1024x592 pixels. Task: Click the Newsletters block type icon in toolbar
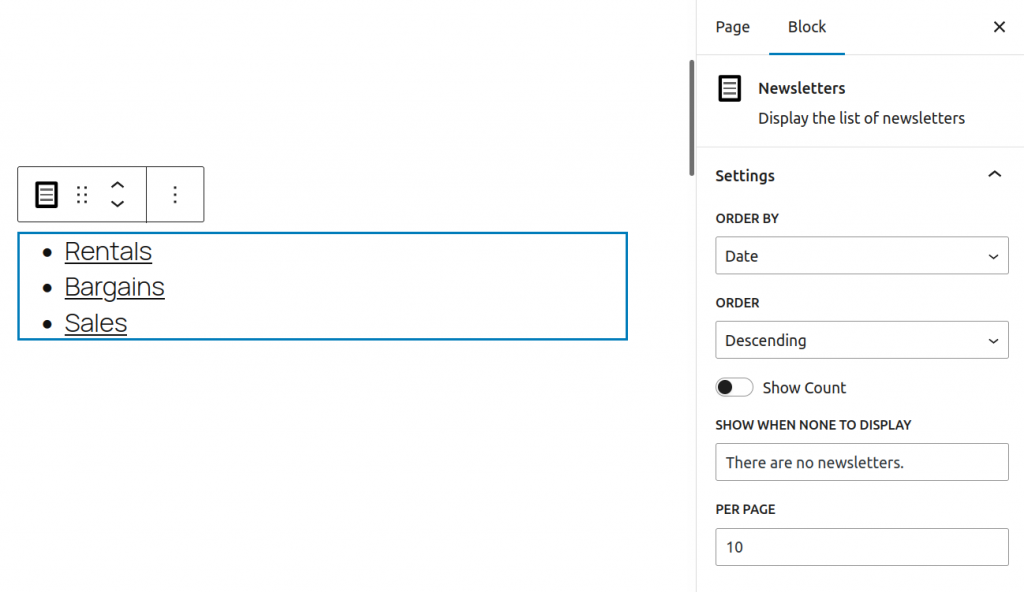[x=47, y=194]
